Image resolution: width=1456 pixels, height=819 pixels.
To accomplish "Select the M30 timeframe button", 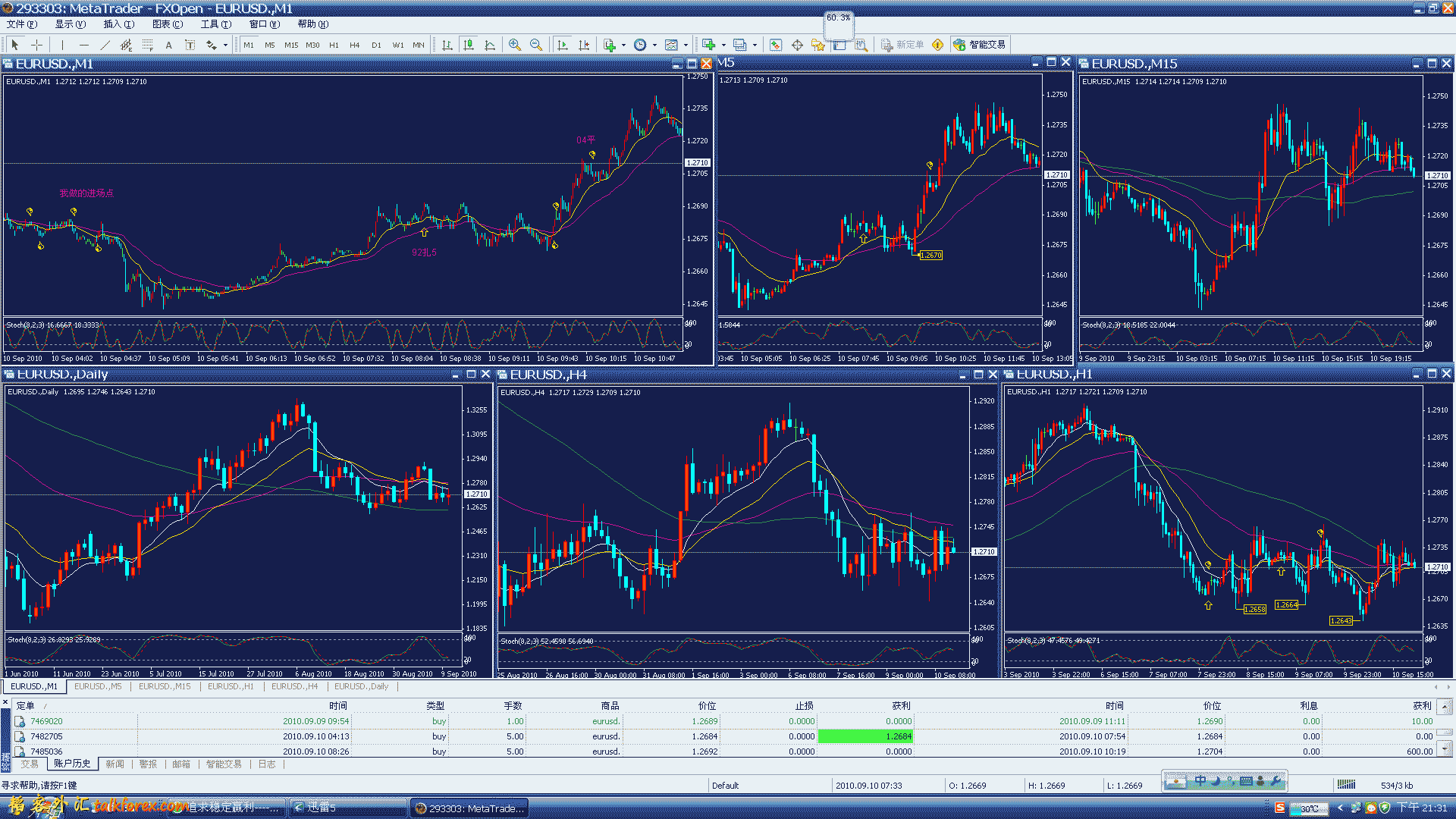I will coord(312,45).
